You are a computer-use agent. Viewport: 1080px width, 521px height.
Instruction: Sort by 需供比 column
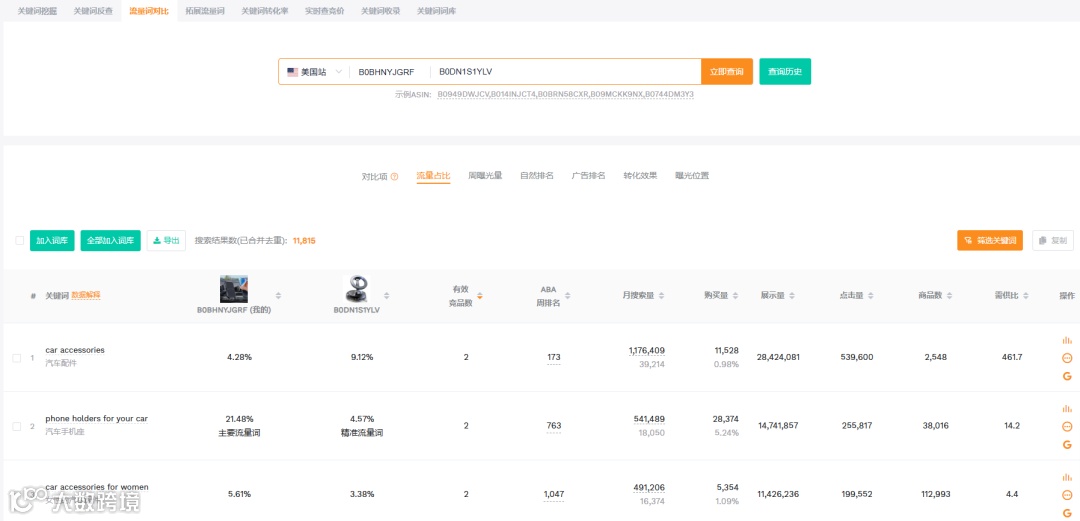pyautogui.click(x=1026, y=296)
